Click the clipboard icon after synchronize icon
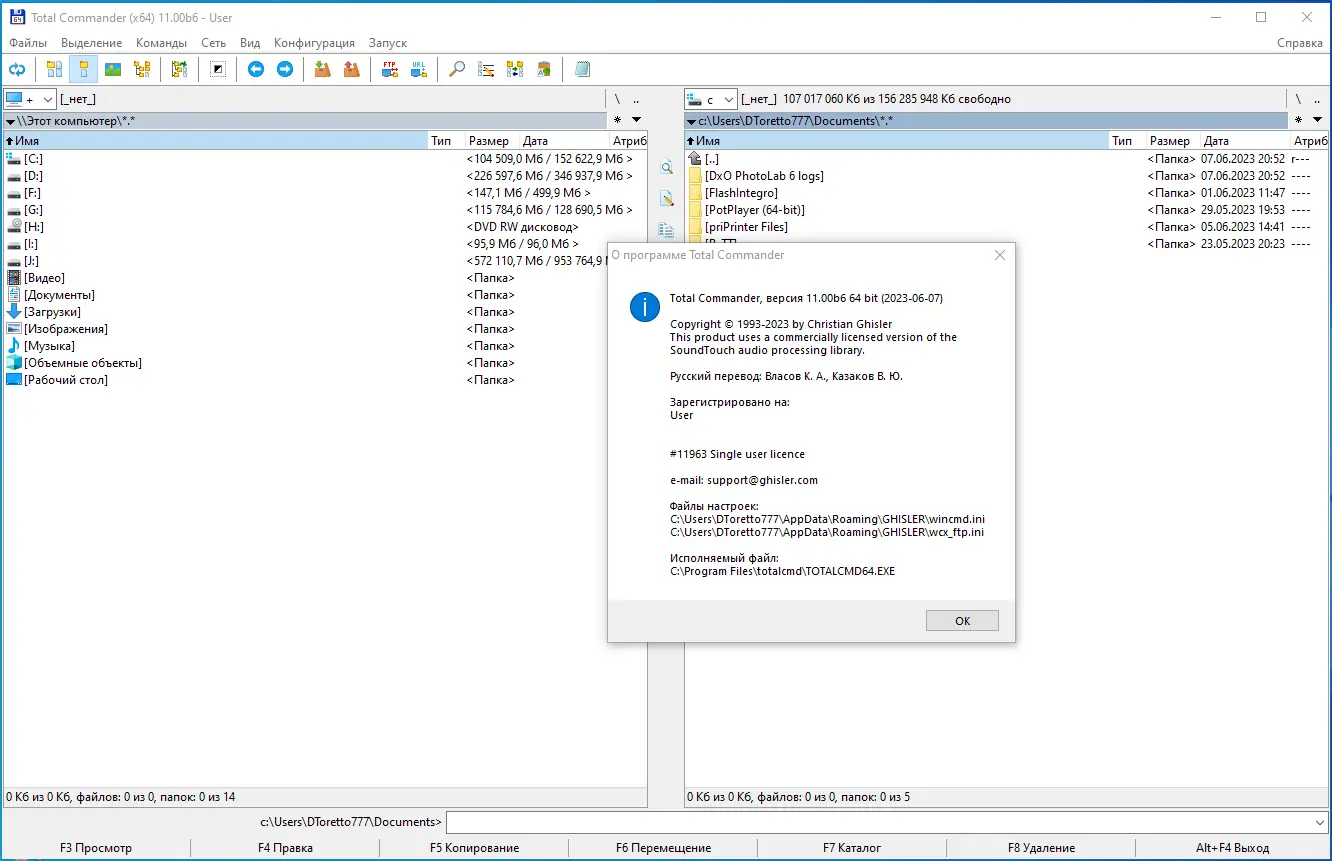Image resolution: width=1332 pixels, height=861 pixels. click(544, 69)
